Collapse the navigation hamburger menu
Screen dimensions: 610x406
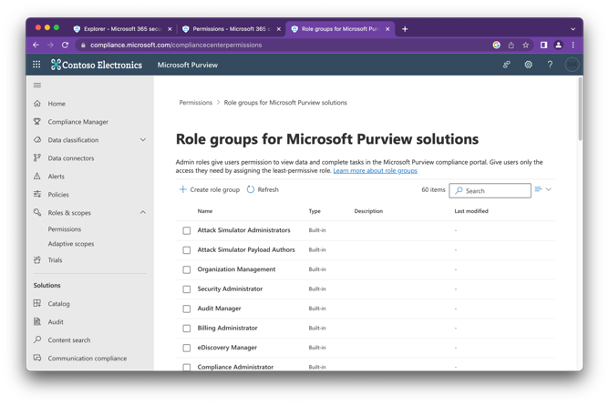37,85
